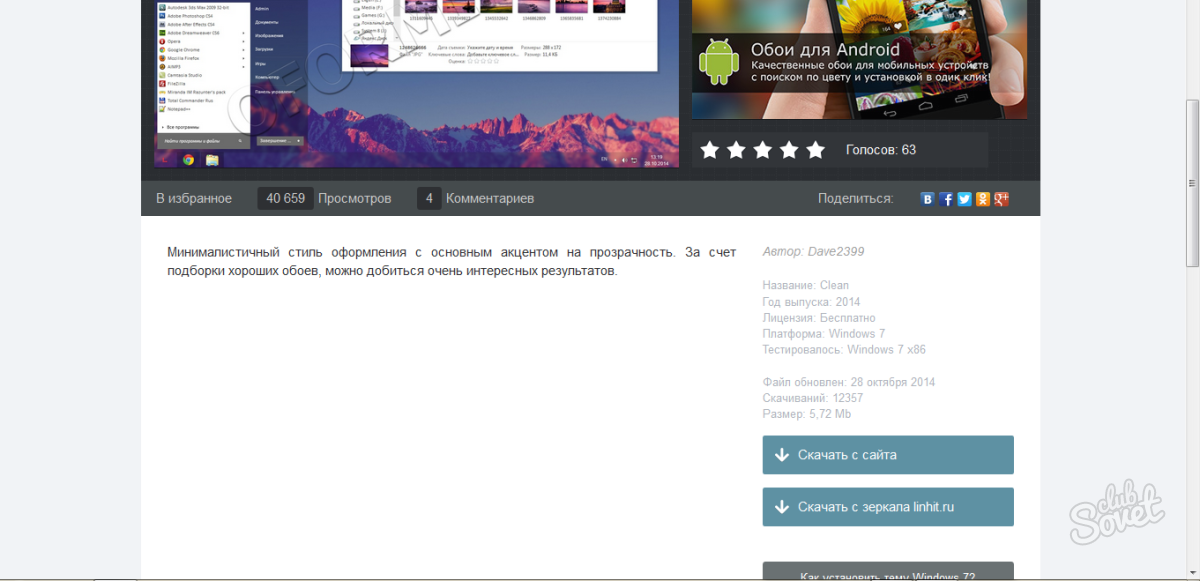Image resolution: width=1200 pixels, height=581 pixels.
Task: Click the vertical page scrollbar thumb
Action: coord(1191,183)
